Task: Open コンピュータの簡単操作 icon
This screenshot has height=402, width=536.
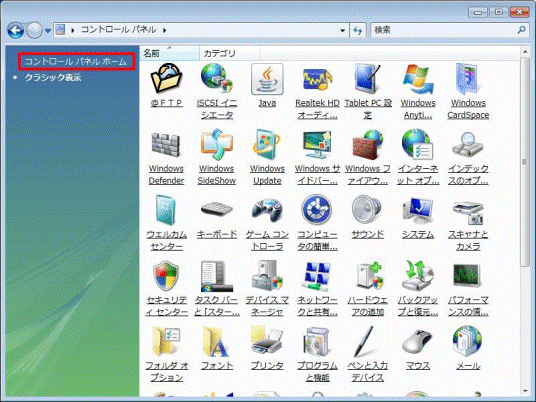Action: pyautogui.click(x=317, y=210)
